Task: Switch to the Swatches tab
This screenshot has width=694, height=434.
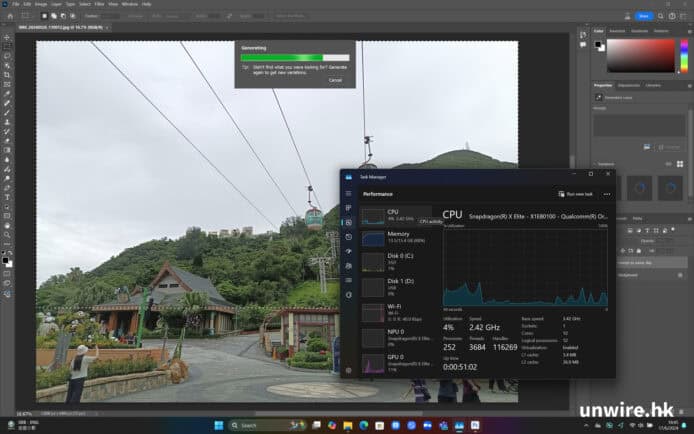Action: (615, 31)
